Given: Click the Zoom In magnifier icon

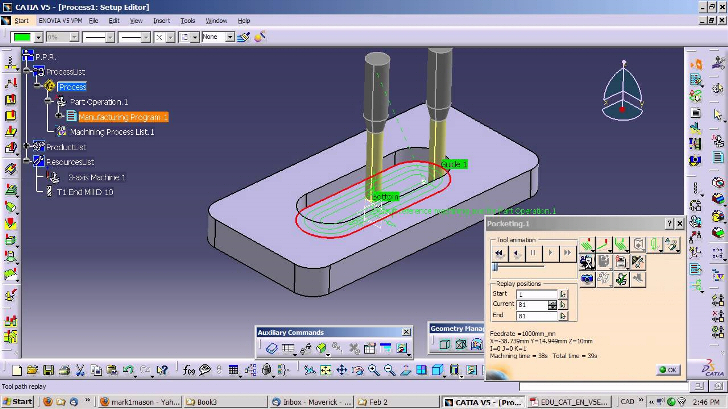Looking at the screenshot, I should (x=373, y=370).
